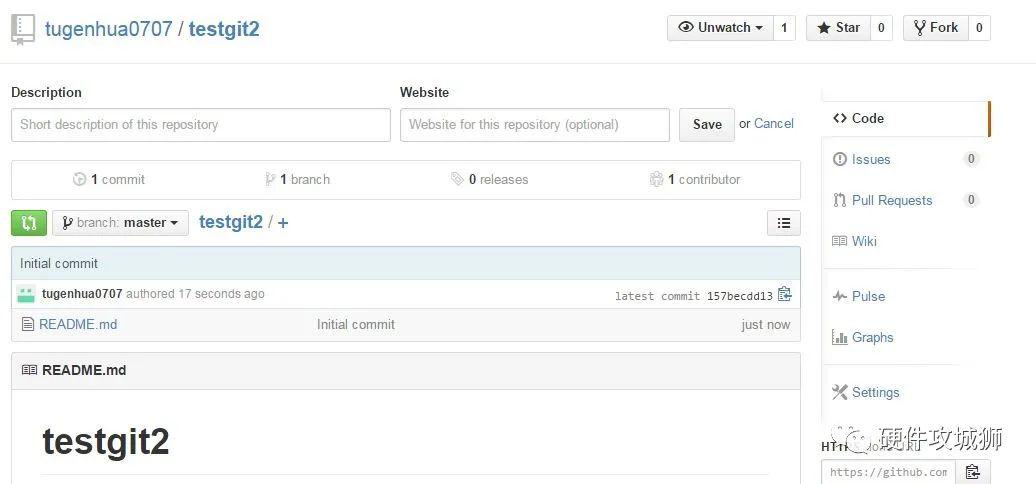The height and width of the screenshot is (484, 1036).
Task: Click the repository book icon beside tugenhua0707
Action: click(22, 30)
